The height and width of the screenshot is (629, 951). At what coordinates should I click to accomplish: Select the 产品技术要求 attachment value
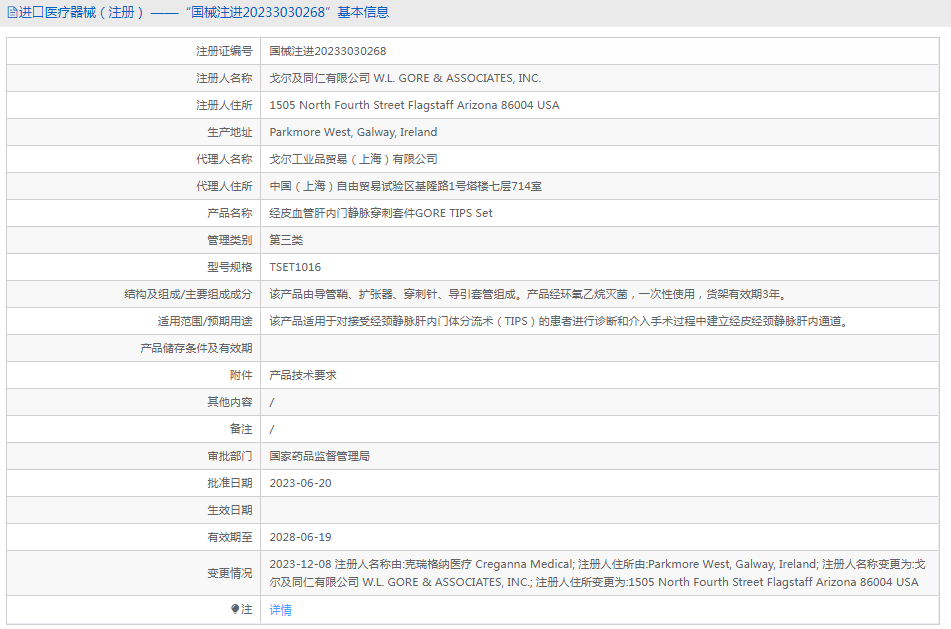click(303, 375)
